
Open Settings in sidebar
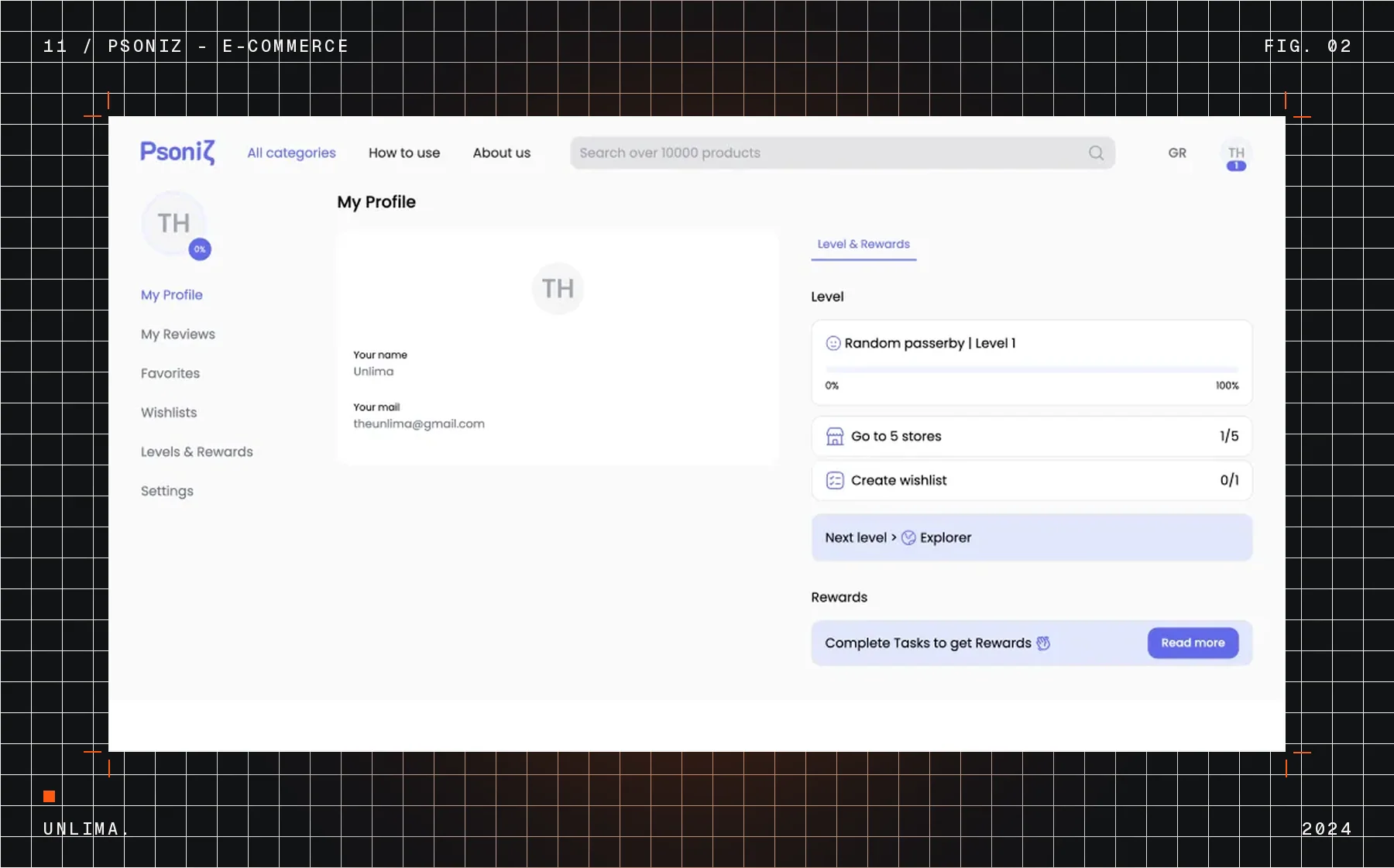[x=167, y=492]
